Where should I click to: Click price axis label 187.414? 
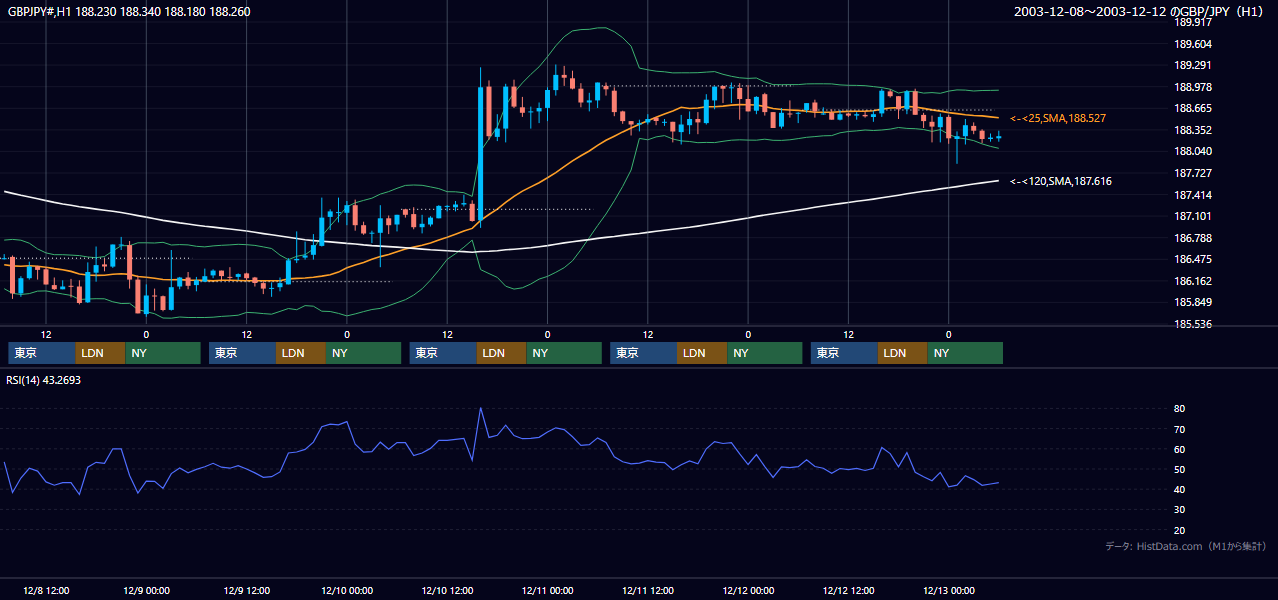tap(1195, 195)
